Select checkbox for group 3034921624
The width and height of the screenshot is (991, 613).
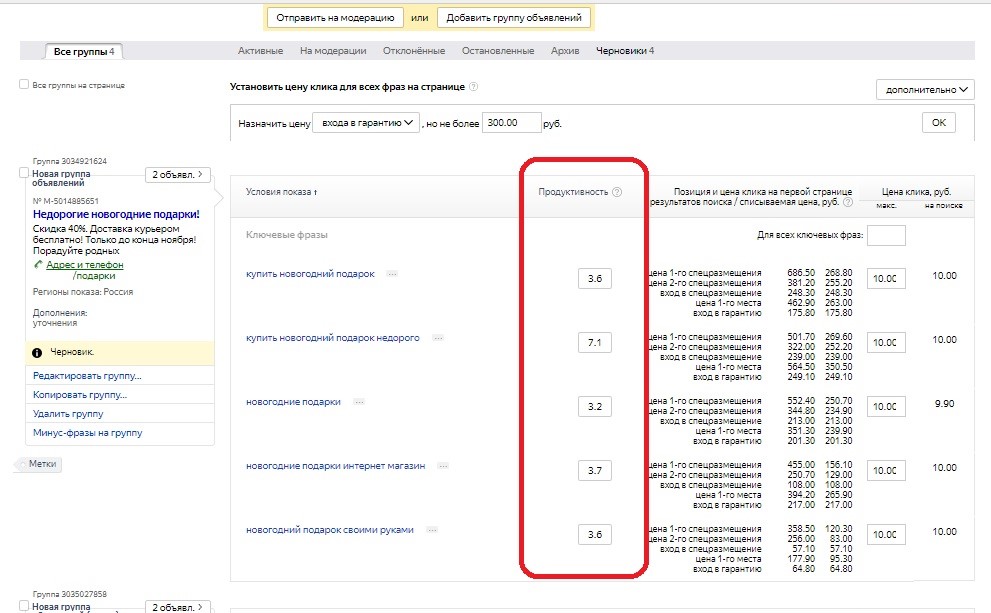click(x=24, y=173)
